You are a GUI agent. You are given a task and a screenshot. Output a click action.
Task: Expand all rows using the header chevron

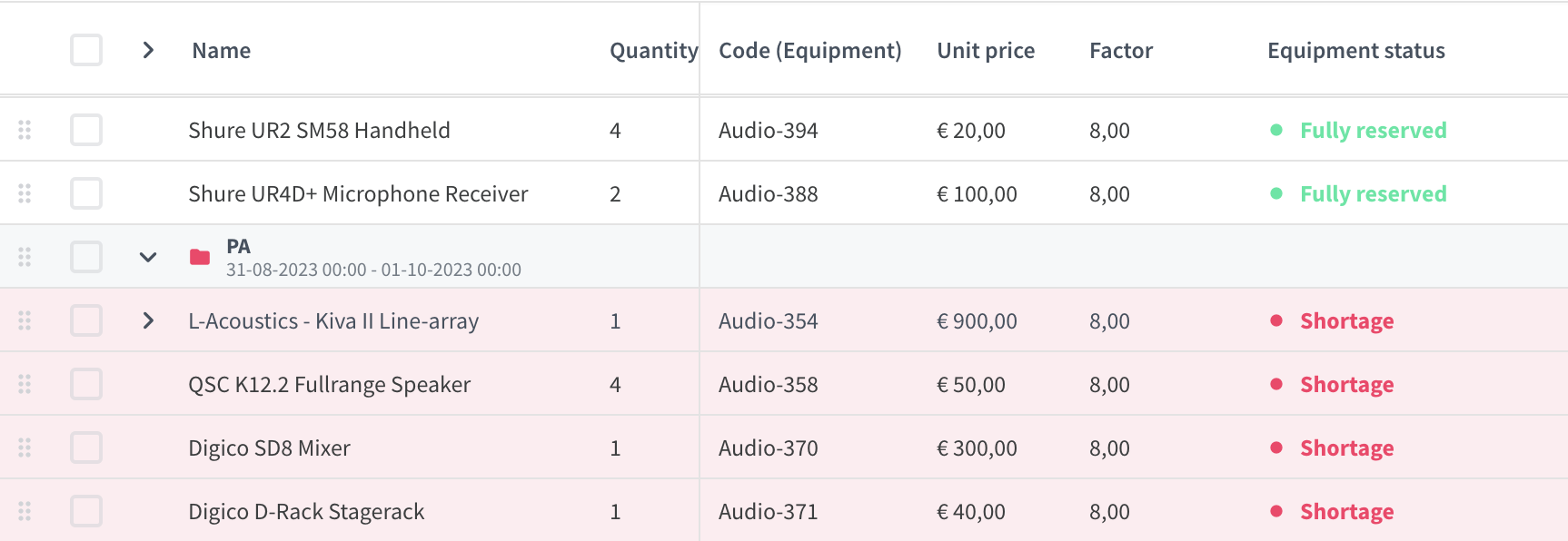(x=148, y=50)
